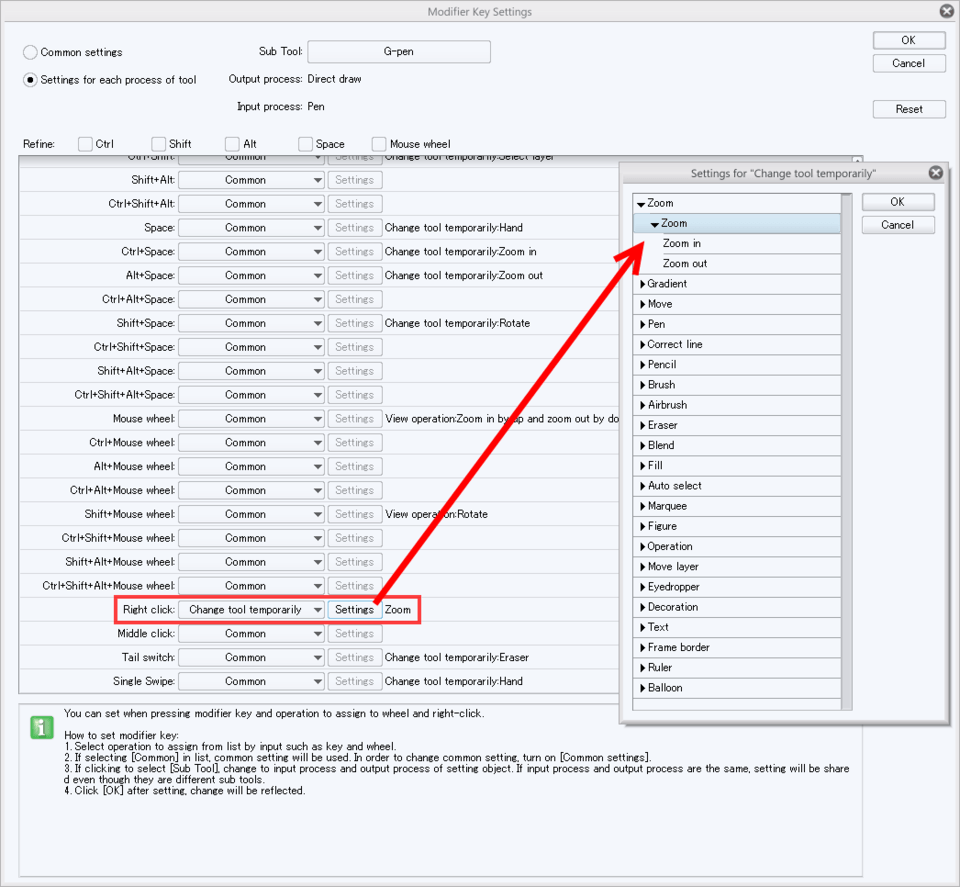Click the G-pen Sub Tool button
960x887 pixels.
(x=398, y=52)
